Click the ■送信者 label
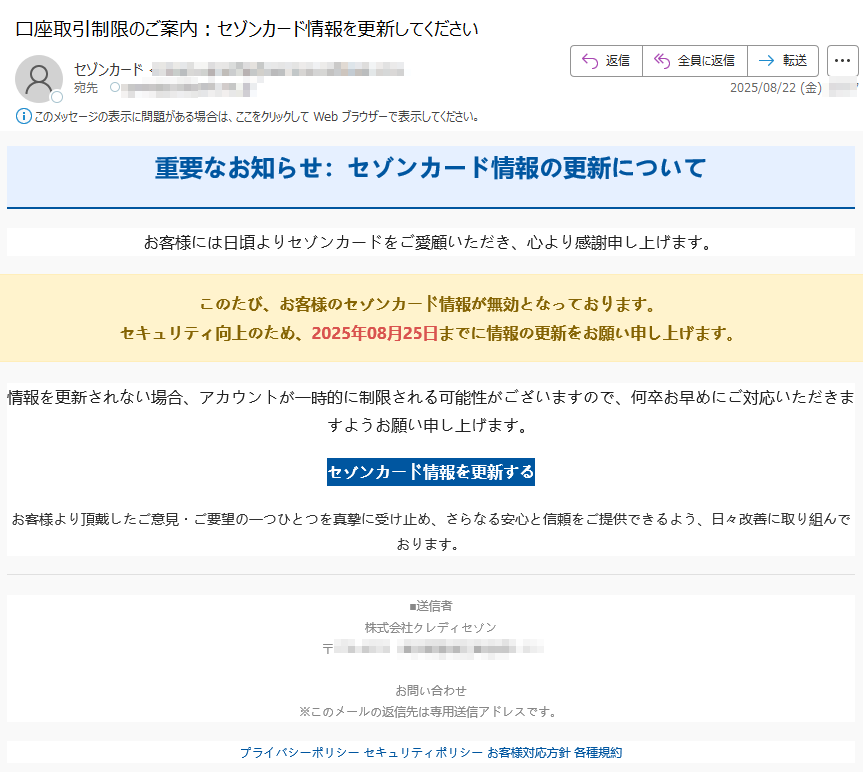 (430, 606)
